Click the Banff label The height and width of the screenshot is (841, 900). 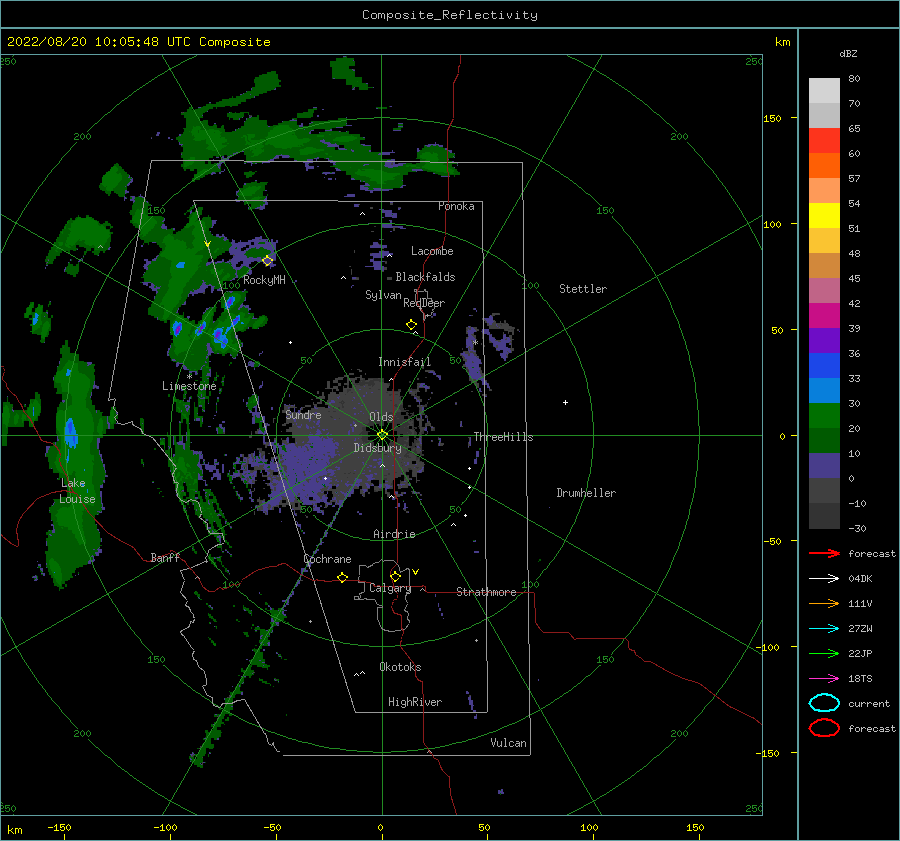165,557
